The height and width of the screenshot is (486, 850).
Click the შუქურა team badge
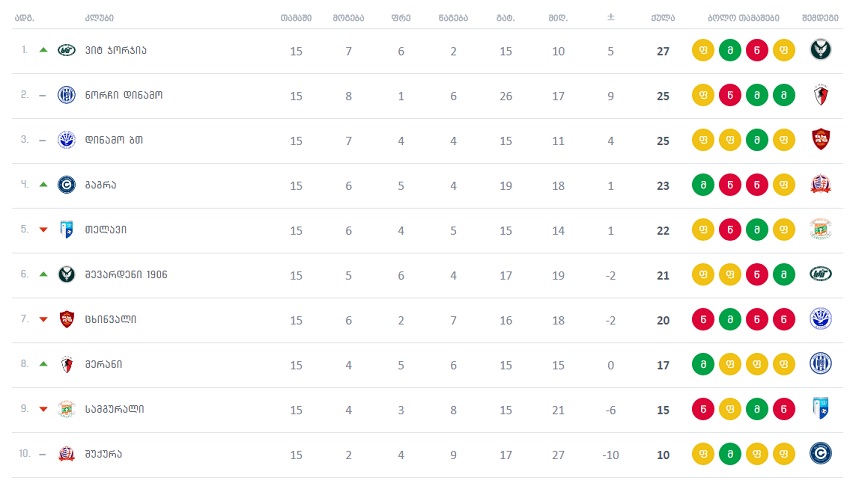point(67,454)
